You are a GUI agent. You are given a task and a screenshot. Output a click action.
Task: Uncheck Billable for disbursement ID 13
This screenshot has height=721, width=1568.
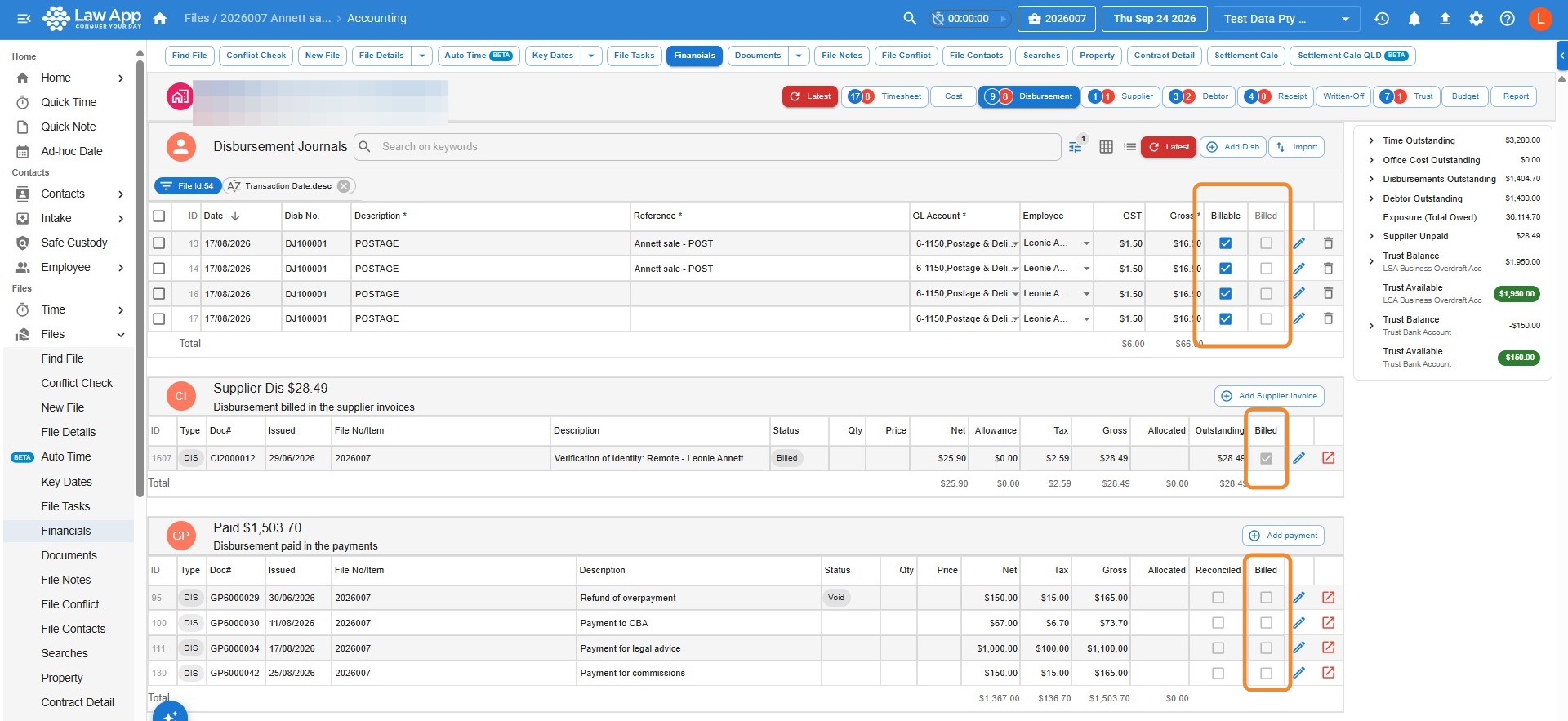(x=1225, y=243)
